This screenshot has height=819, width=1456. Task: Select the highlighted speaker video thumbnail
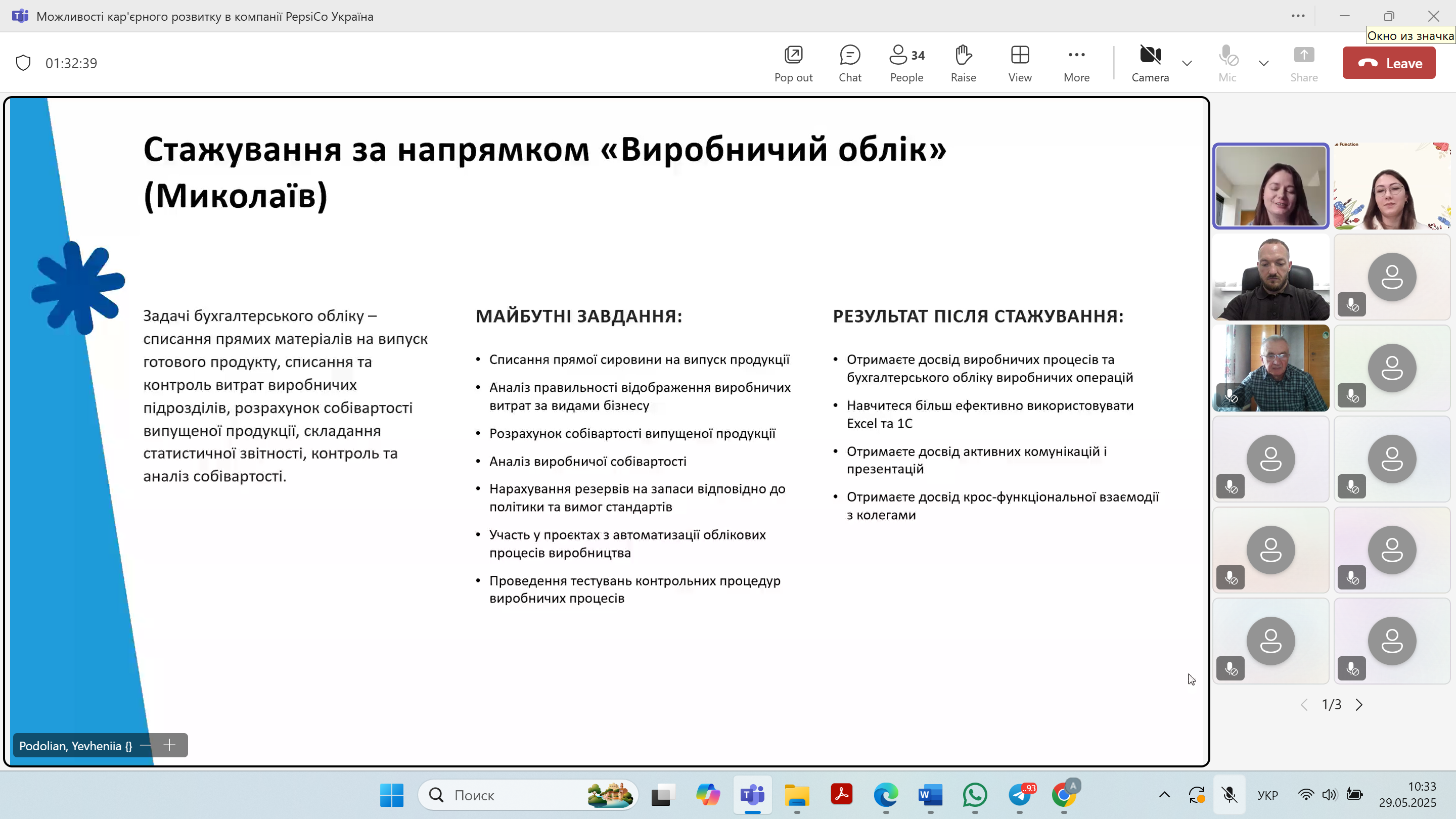pos(1270,186)
